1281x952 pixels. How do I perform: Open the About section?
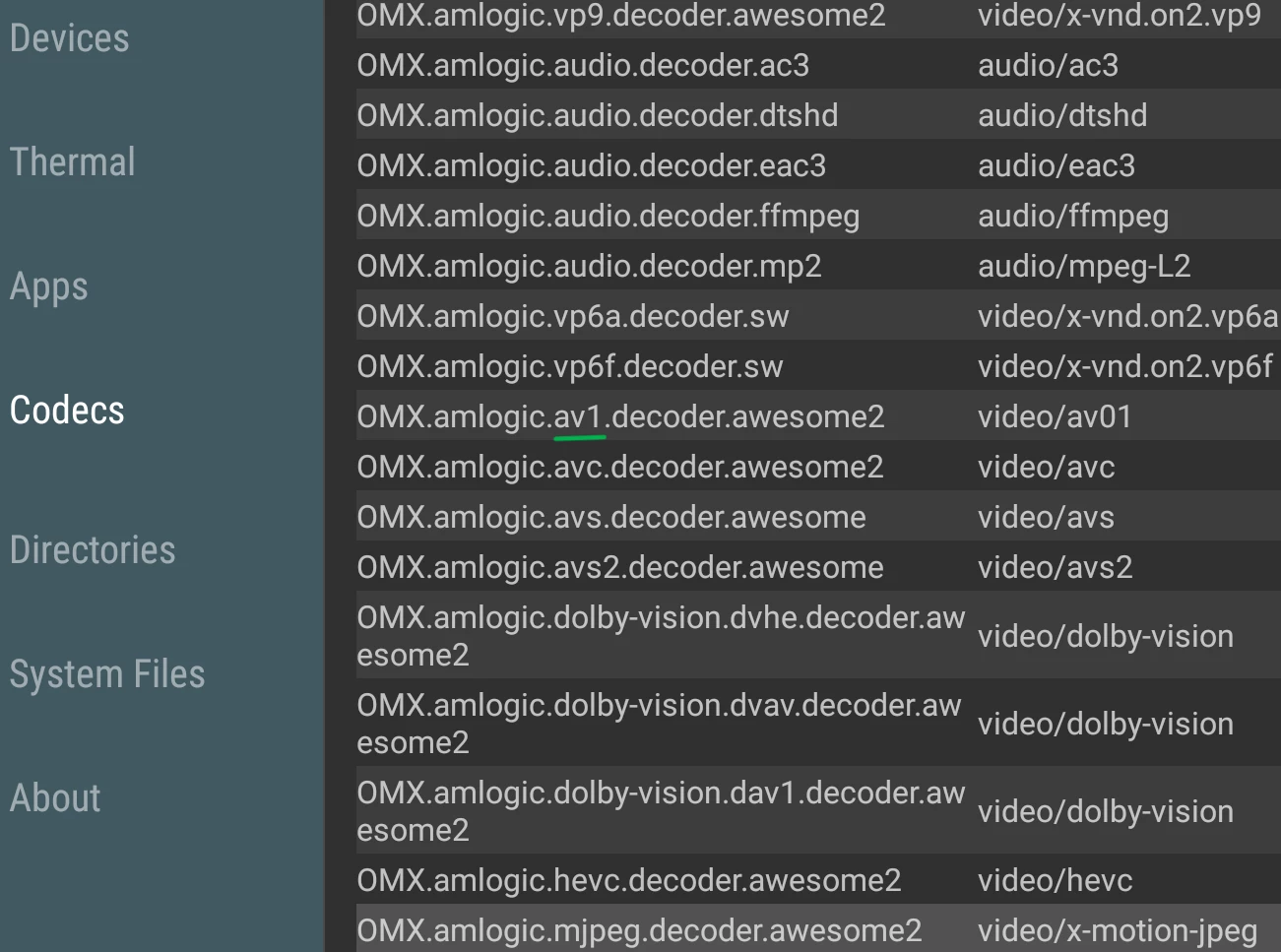click(x=55, y=798)
